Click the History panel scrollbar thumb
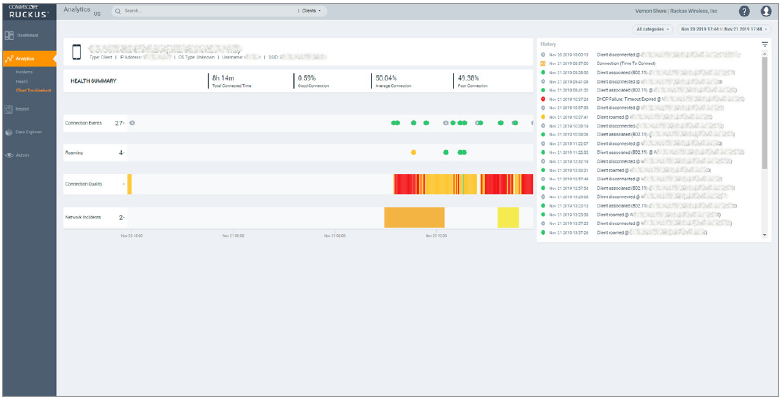Image resolution: width=782 pixels, height=401 pixels. (x=765, y=113)
